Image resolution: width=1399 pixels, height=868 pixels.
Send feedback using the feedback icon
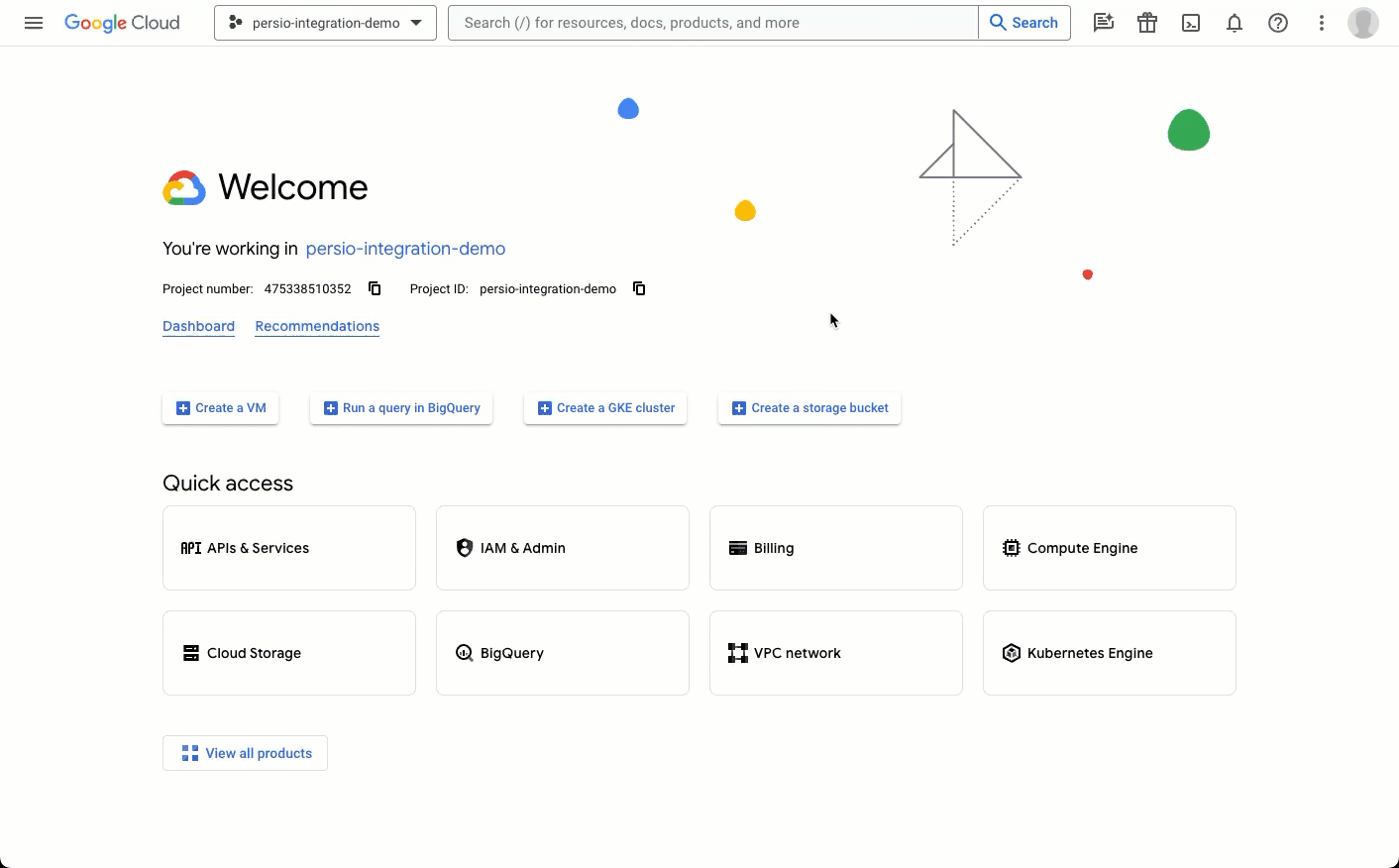pyautogui.click(x=1104, y=22)
